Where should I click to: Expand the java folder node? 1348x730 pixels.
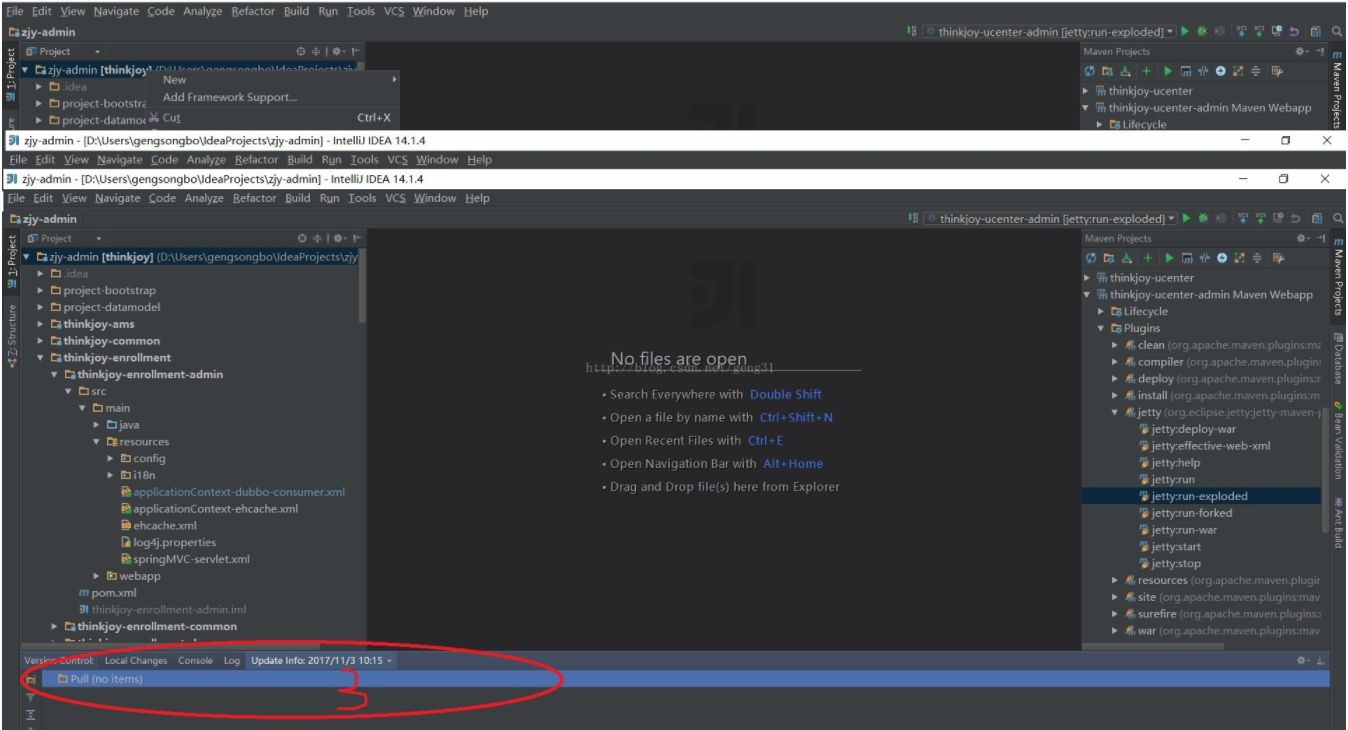coord(97,425)
